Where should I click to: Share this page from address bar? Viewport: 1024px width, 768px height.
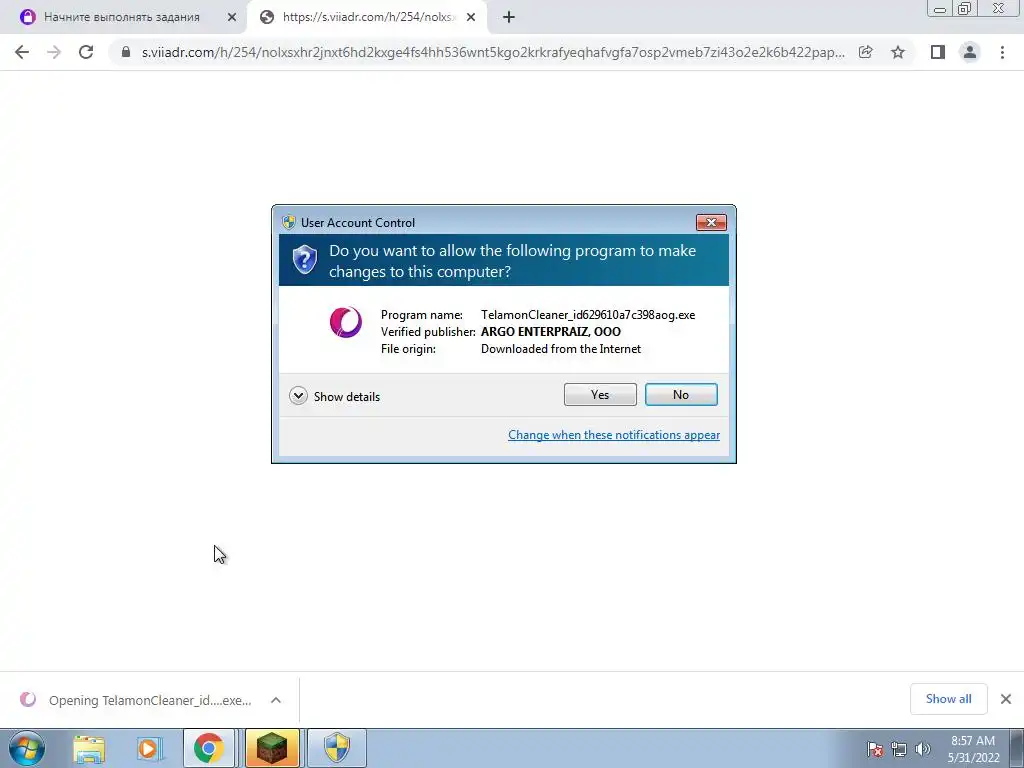(866, 52)
